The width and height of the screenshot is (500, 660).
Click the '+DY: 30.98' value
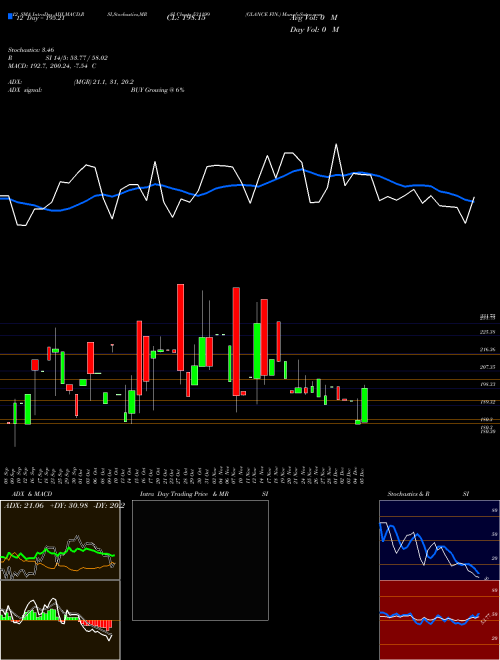pos(69,506)
